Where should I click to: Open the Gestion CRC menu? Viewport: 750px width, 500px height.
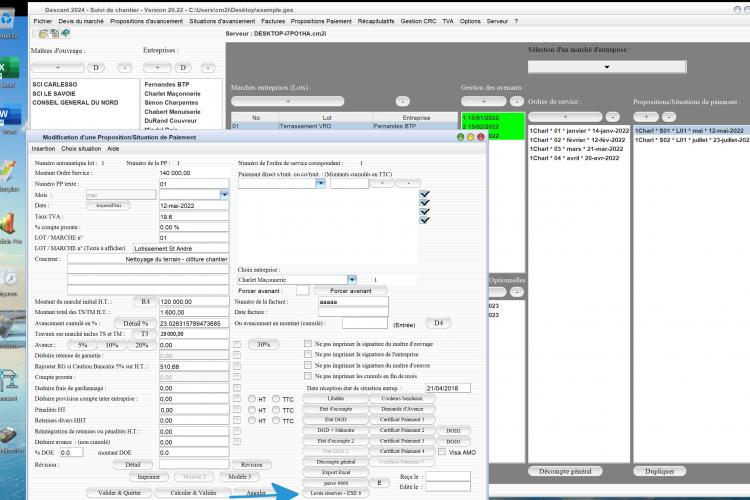(x=419, y=21)
